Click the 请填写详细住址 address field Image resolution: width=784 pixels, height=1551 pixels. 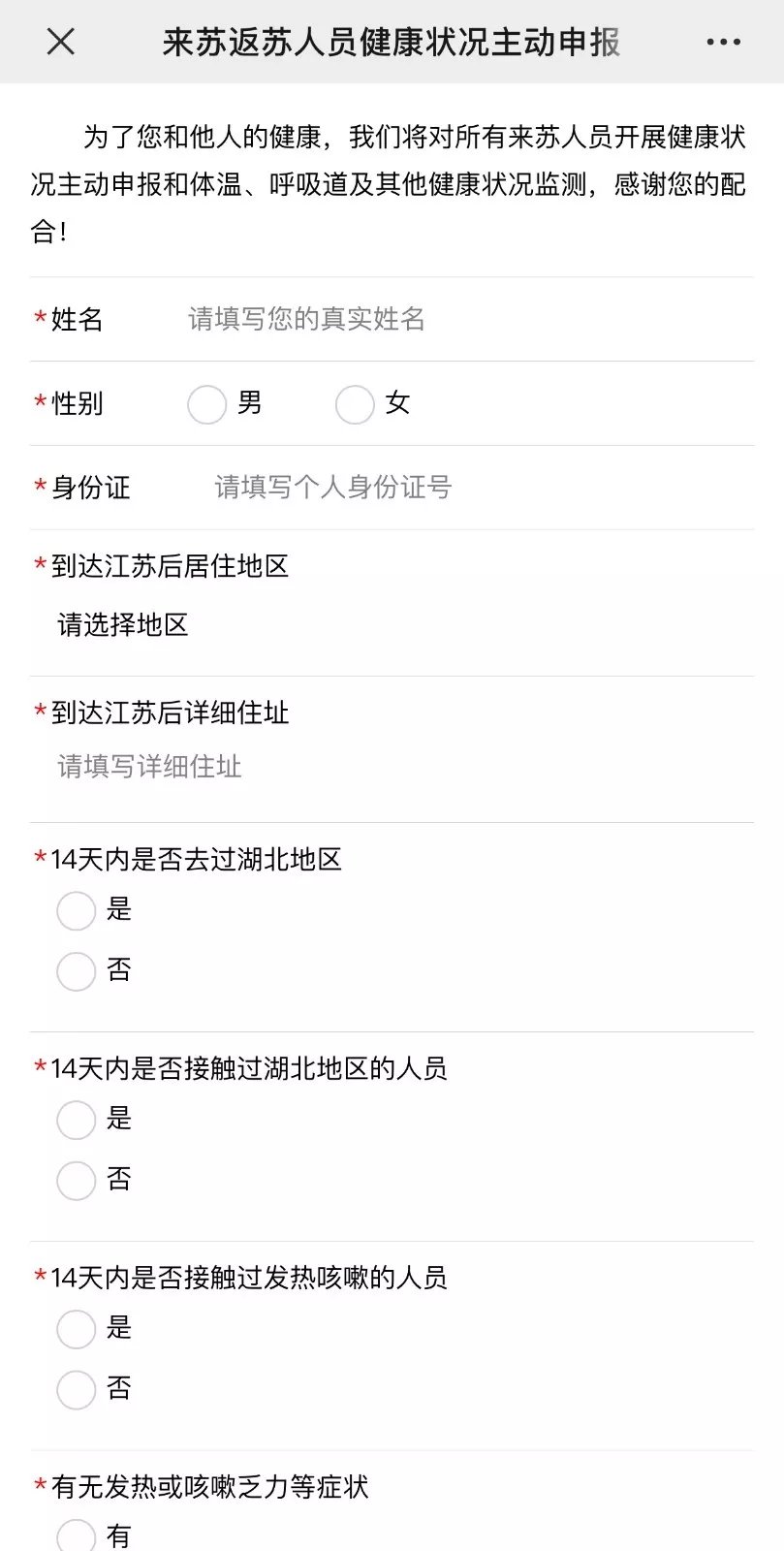pos(150,767)
